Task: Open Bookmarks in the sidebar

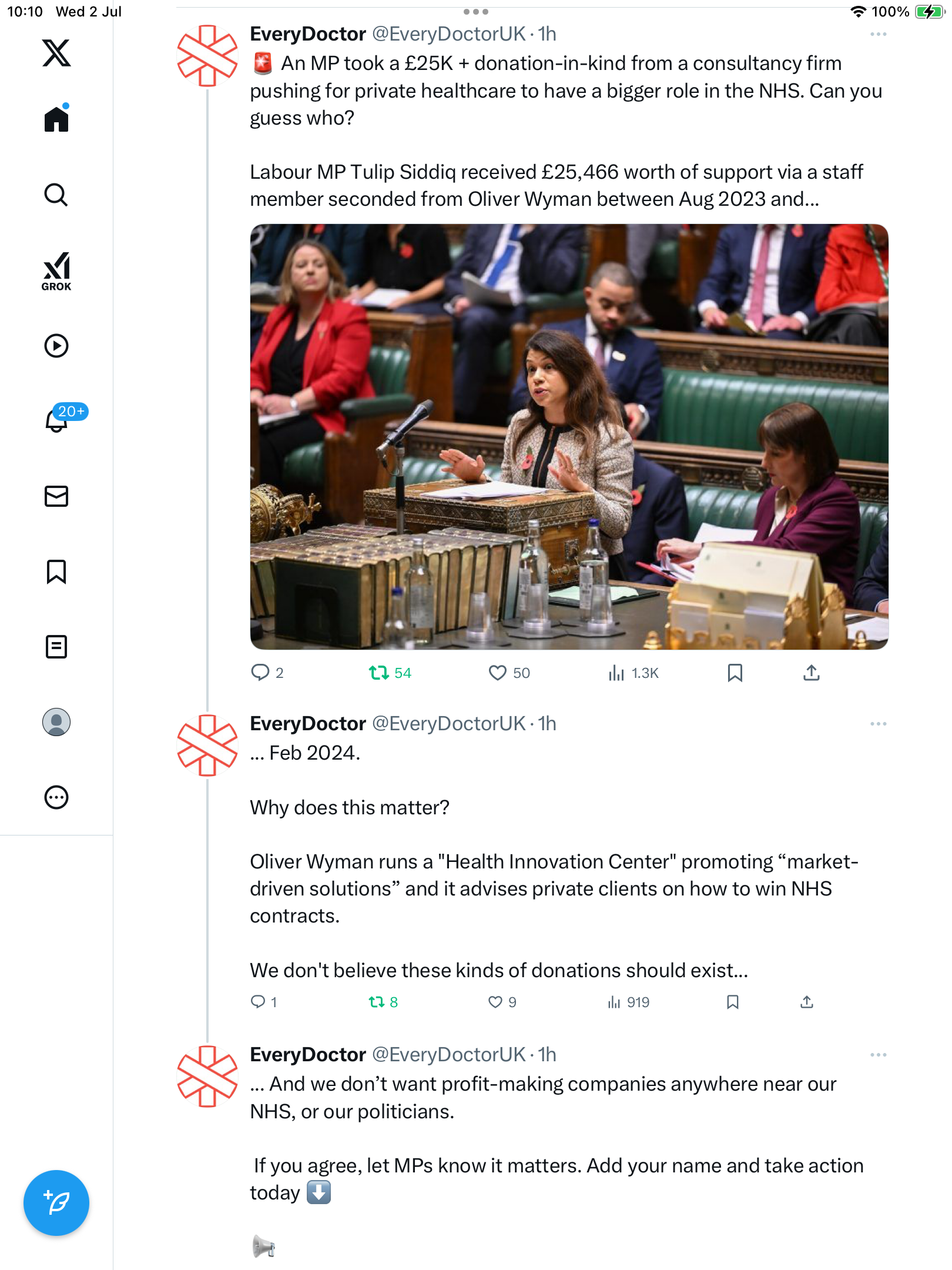Action: click(x=56, y=571)
